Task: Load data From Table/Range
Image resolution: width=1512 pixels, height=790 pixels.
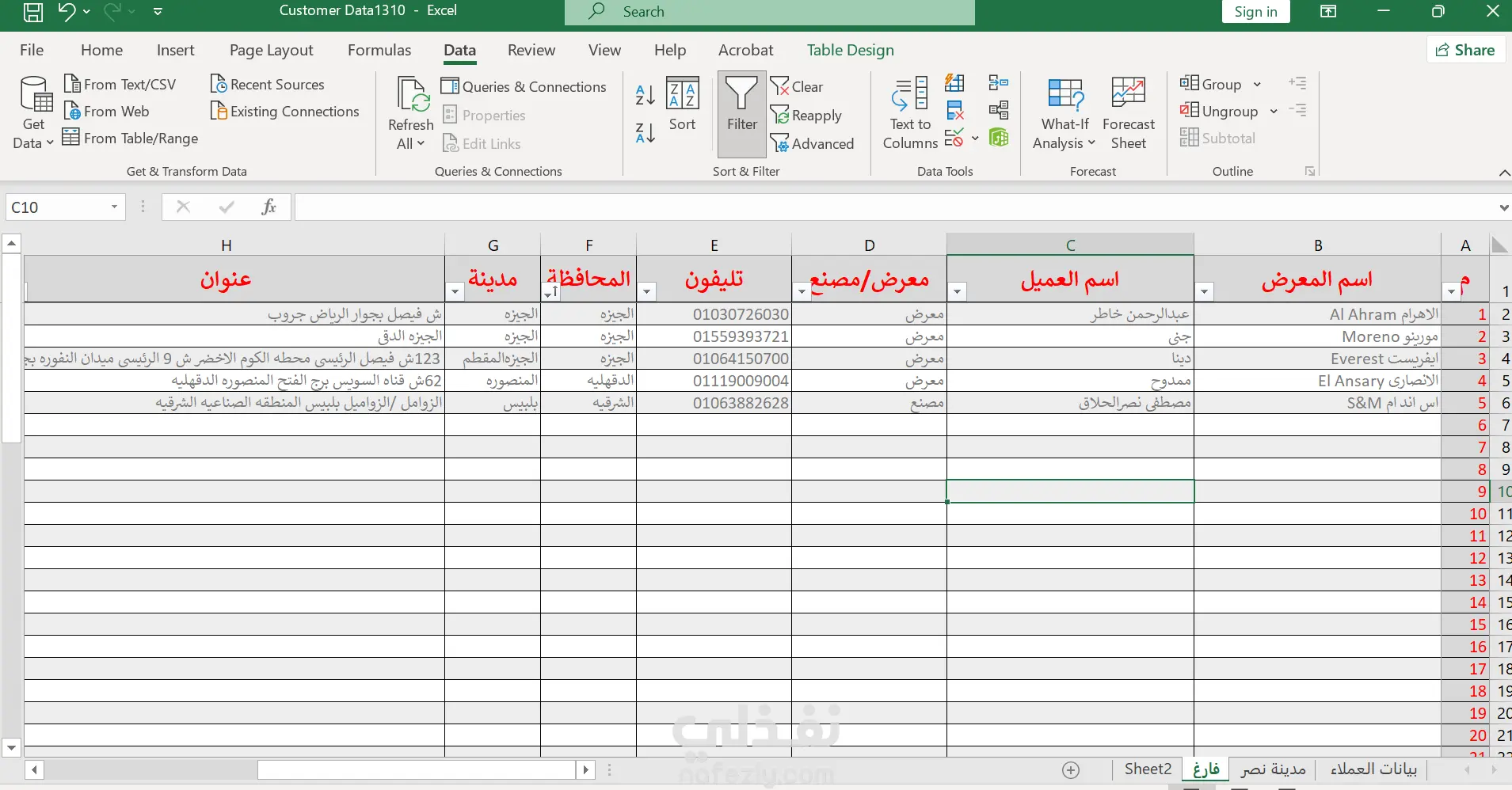Action: point(131,138)
